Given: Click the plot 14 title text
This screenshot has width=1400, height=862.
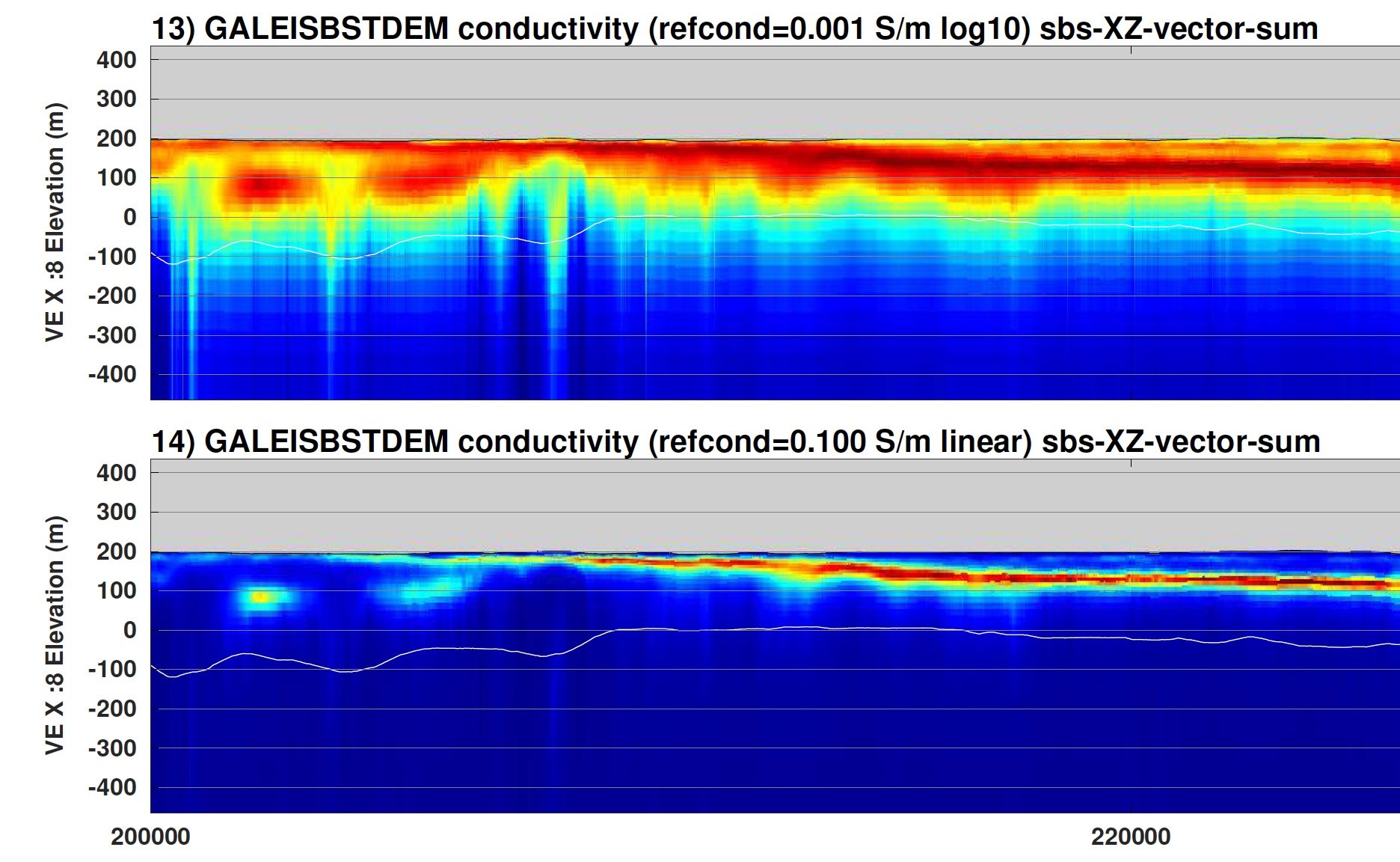Looking at the screenshot, I should (x=736, y=441).
